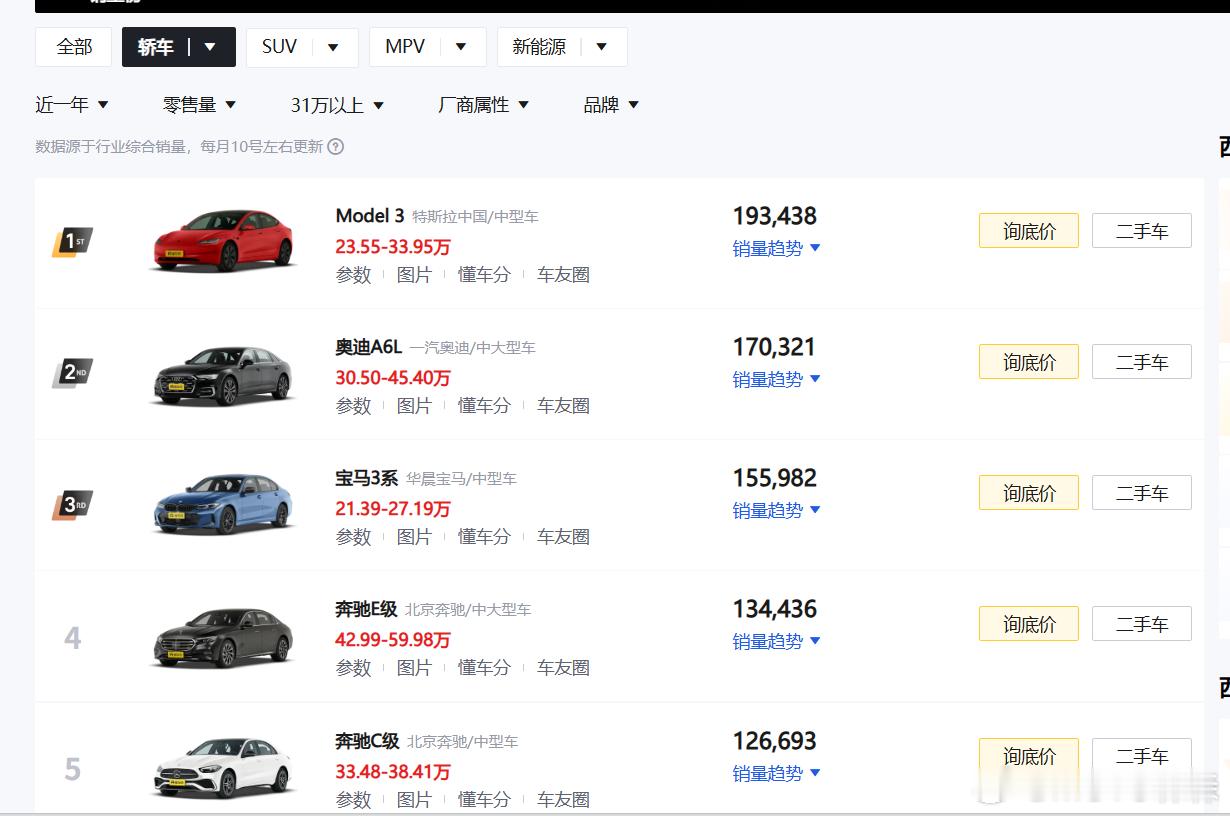The image size is (1230, 816).
Task: Expand the 新能源 tab dropdown arrow
Action: point(601,47)
